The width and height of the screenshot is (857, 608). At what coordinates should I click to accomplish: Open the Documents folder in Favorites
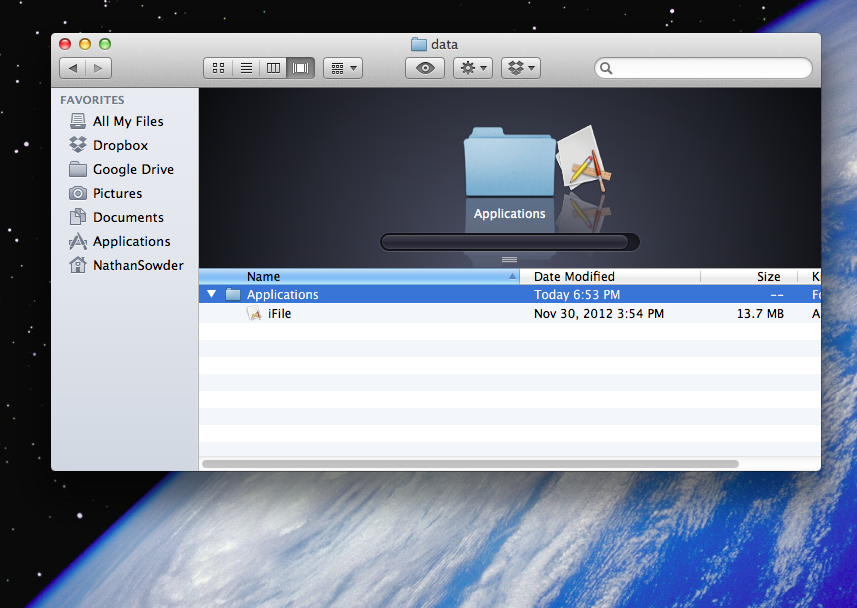126,217
